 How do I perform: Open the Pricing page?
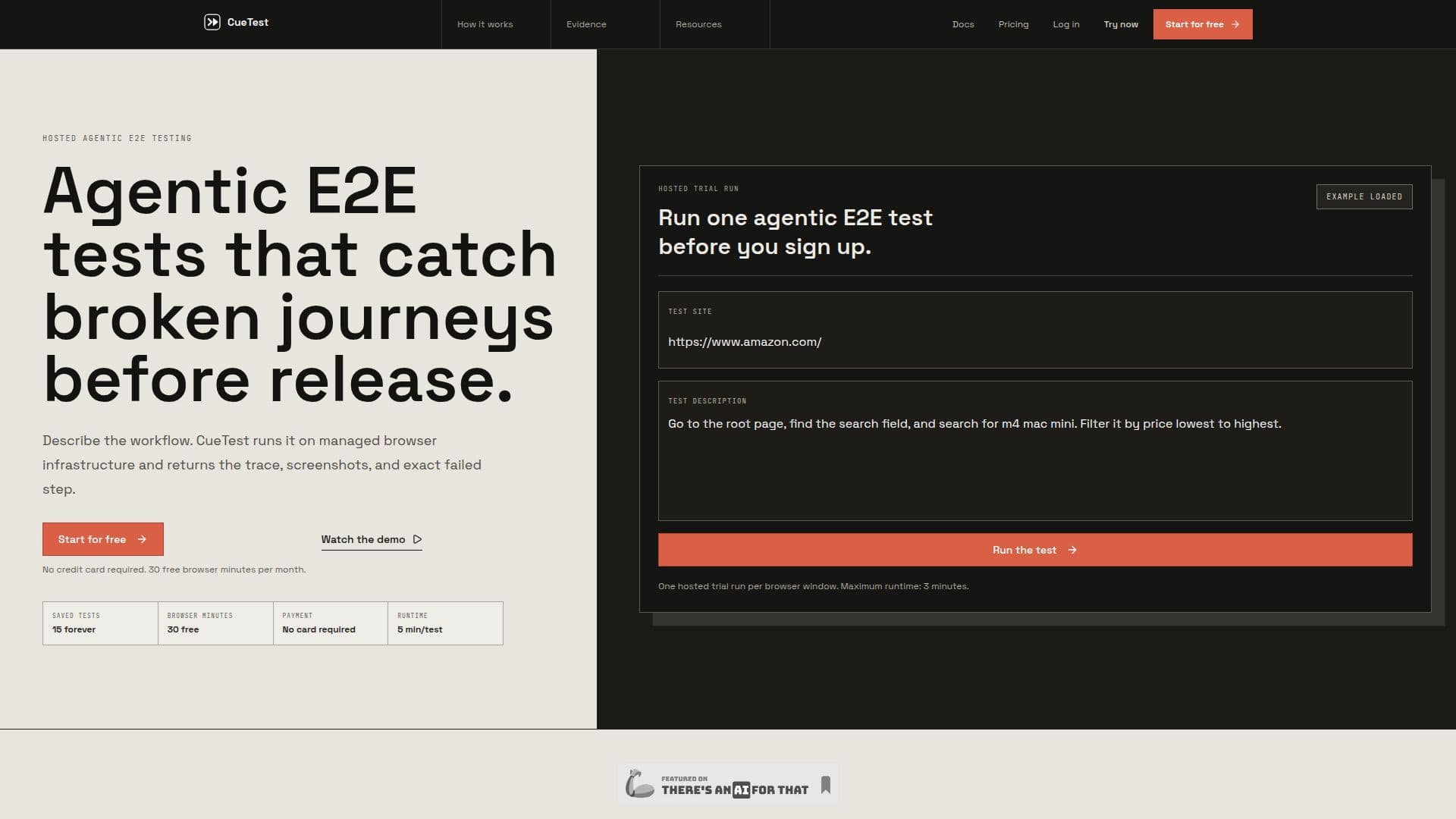coord(1013,24)
